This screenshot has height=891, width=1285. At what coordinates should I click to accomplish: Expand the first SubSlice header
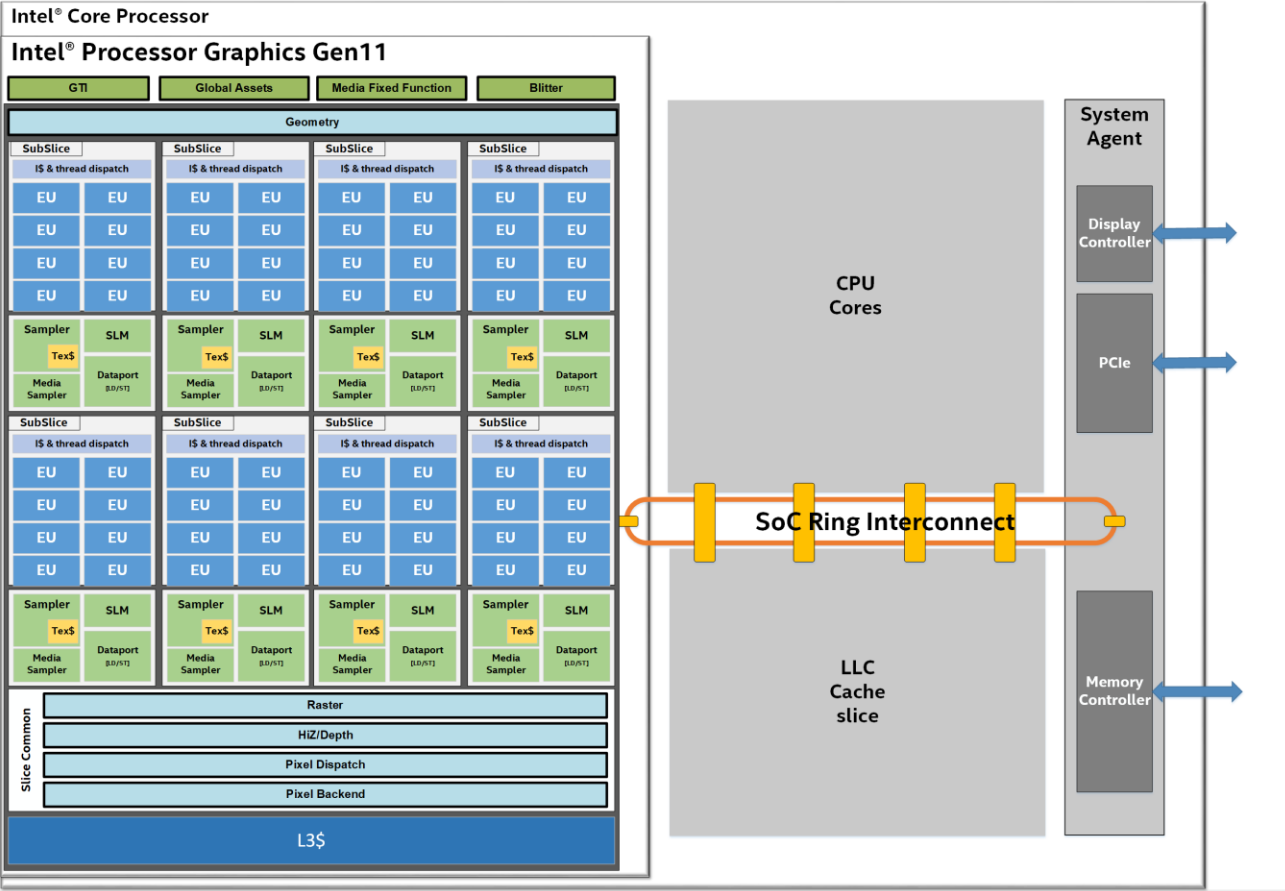45,148
